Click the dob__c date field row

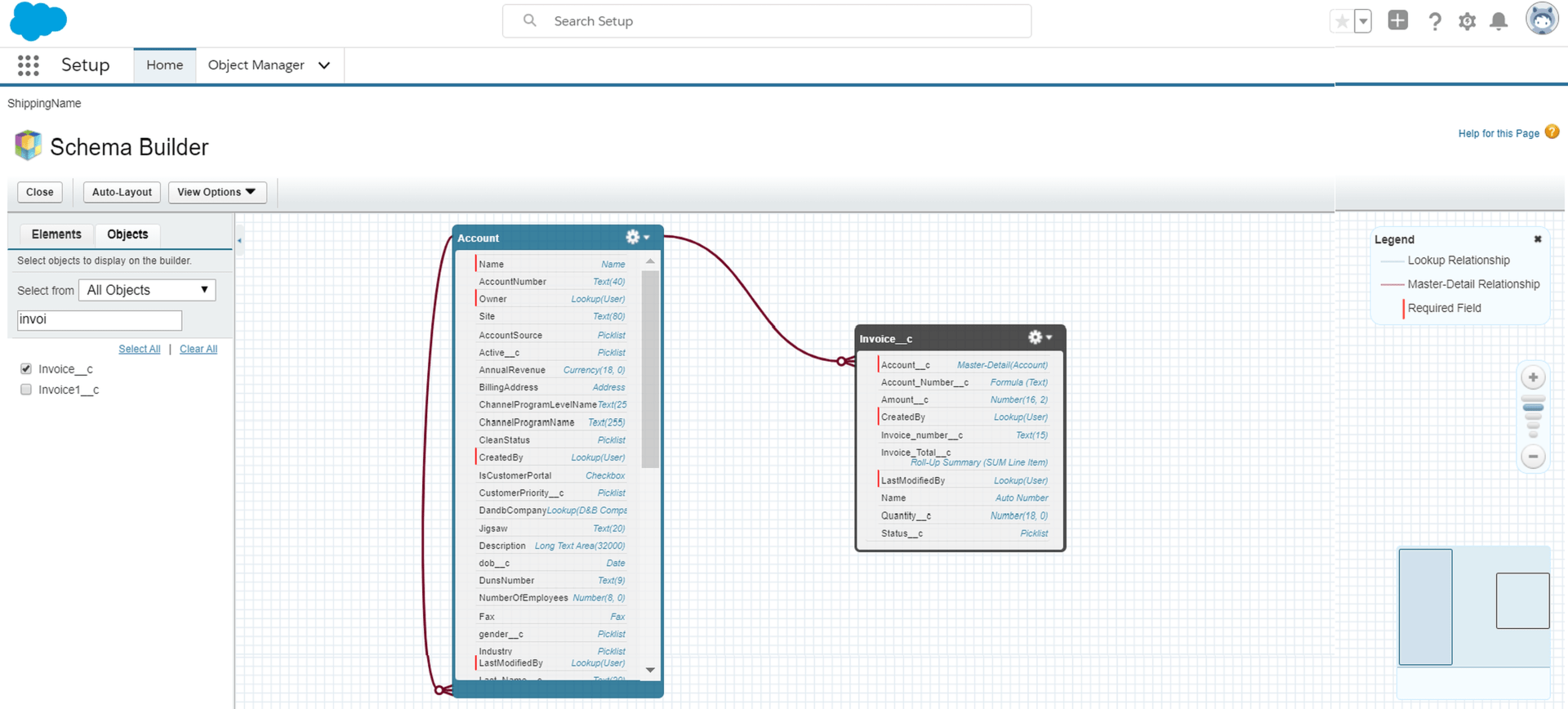[x=551, y=564]
